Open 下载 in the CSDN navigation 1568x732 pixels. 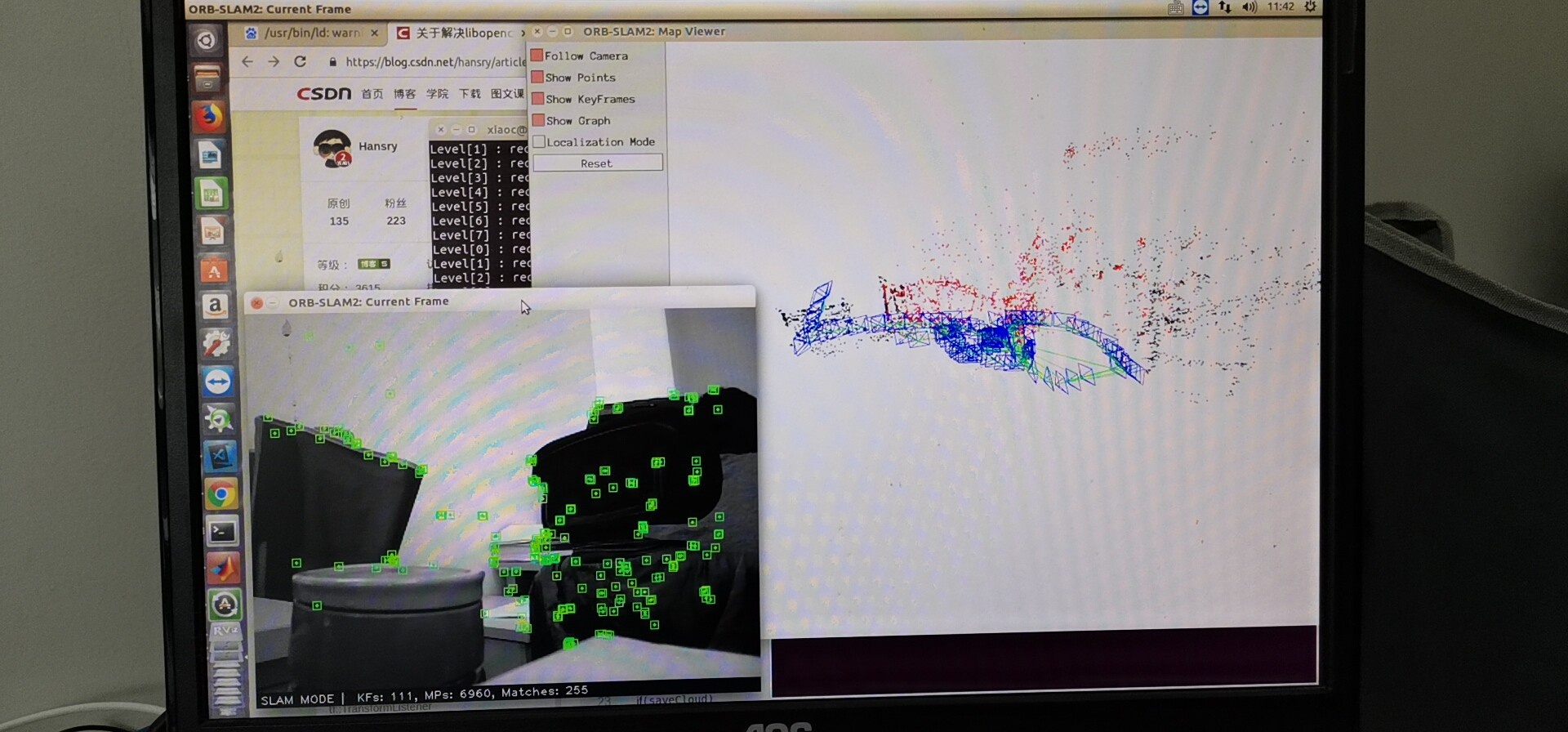tap(470, 94)
